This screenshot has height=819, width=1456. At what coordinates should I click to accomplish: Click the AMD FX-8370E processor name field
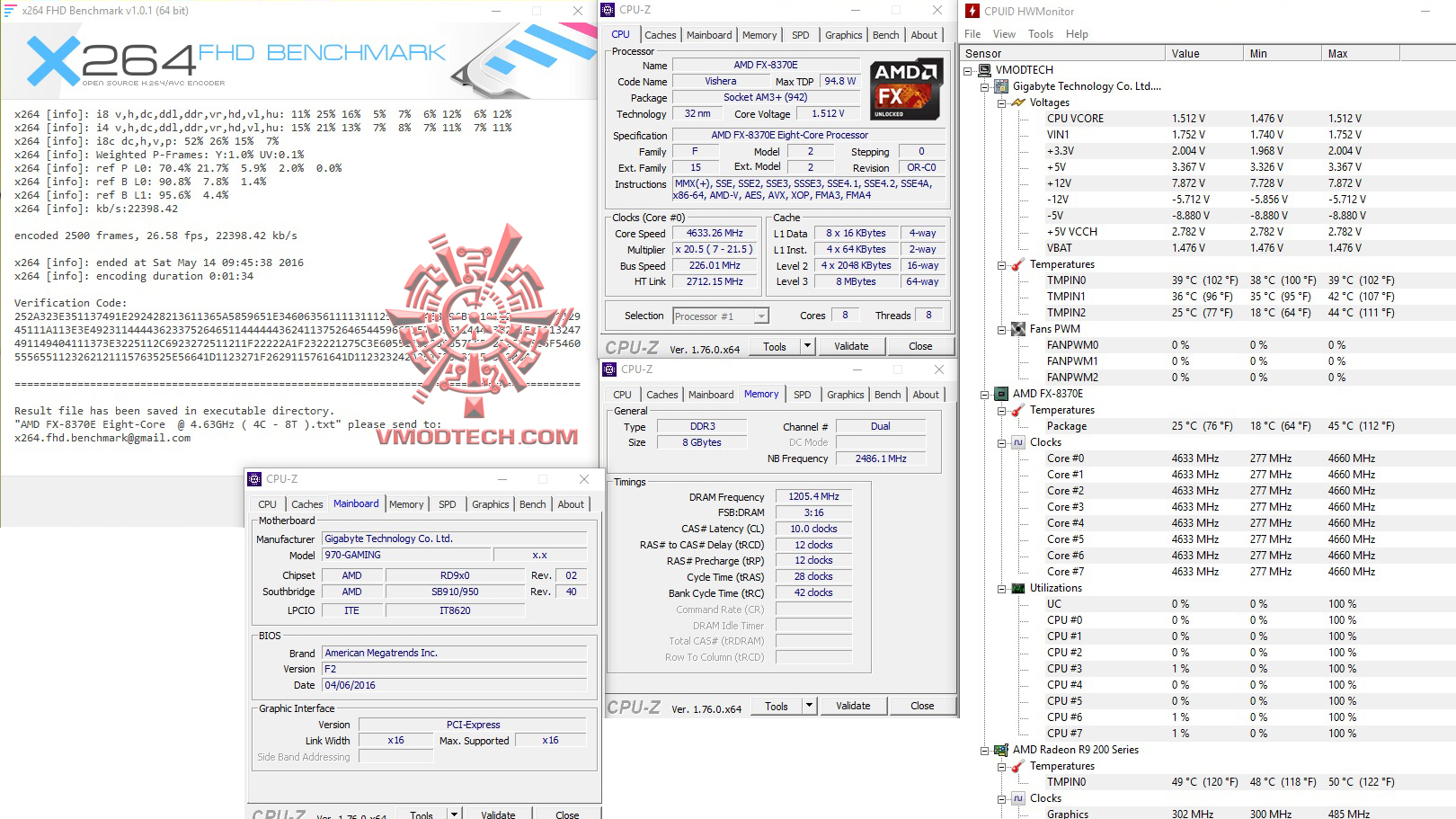766,66
